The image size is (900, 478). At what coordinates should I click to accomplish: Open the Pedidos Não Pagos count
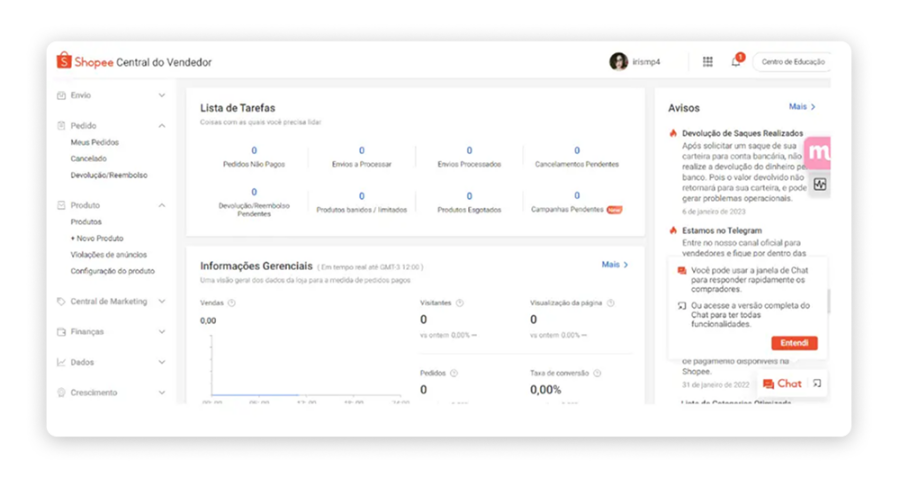pyautogui.click(x=254, y=151)
